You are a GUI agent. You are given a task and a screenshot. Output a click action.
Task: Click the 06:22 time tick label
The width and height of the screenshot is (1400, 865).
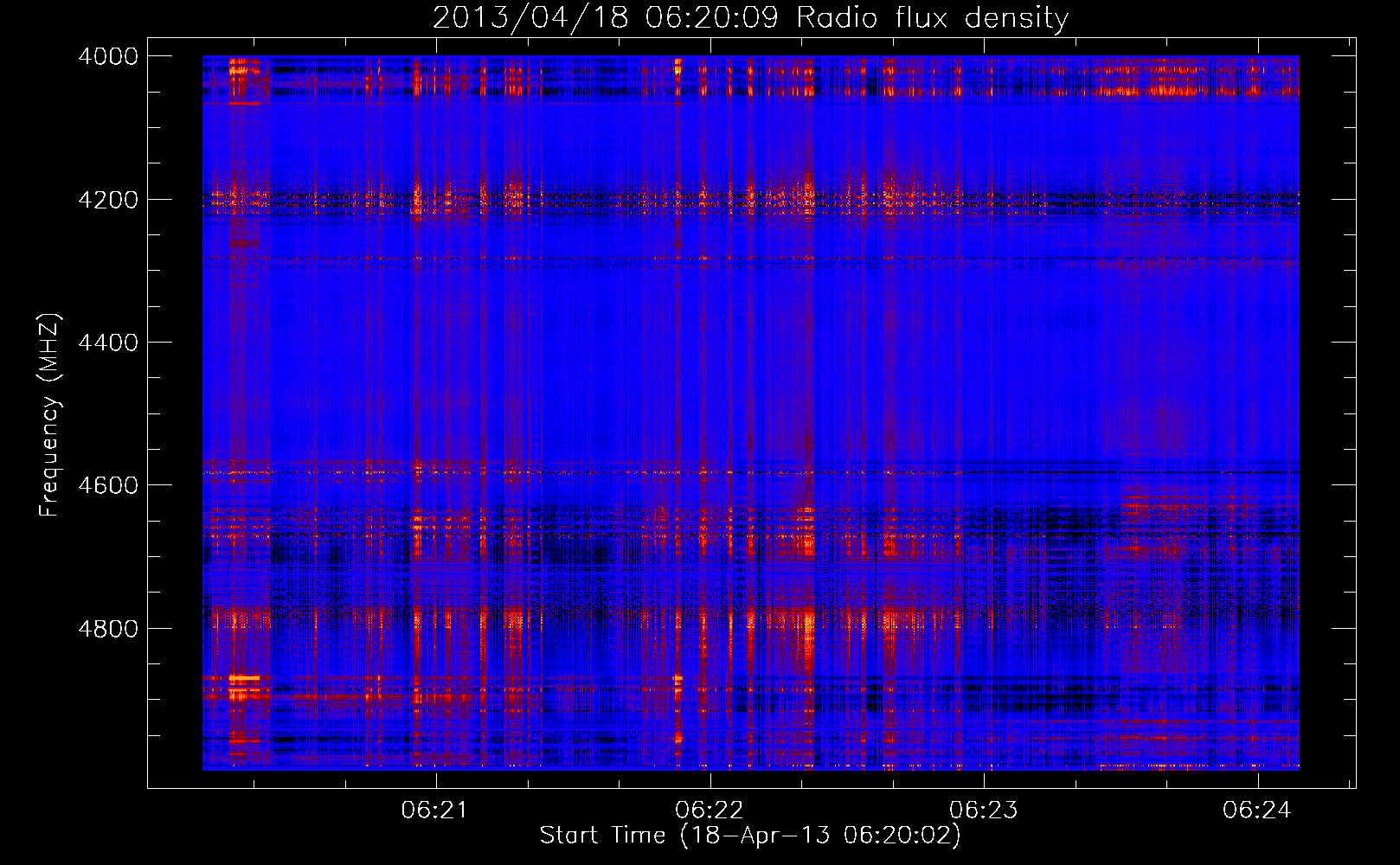click(709, 810)
